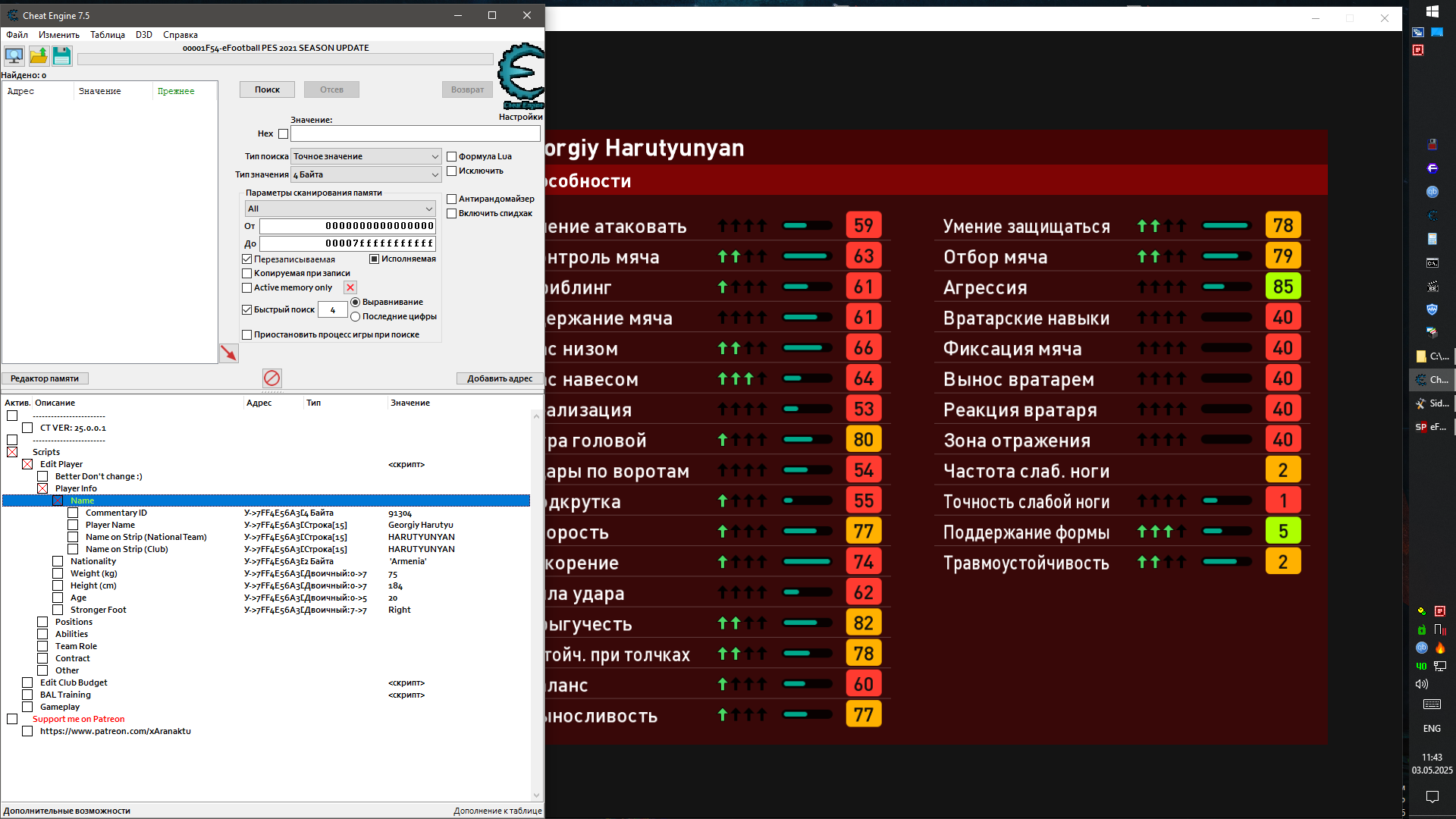Select the Последние цифры radio button
The width and height of the screenshot is (1456, 819).
(x=355, y=317)
